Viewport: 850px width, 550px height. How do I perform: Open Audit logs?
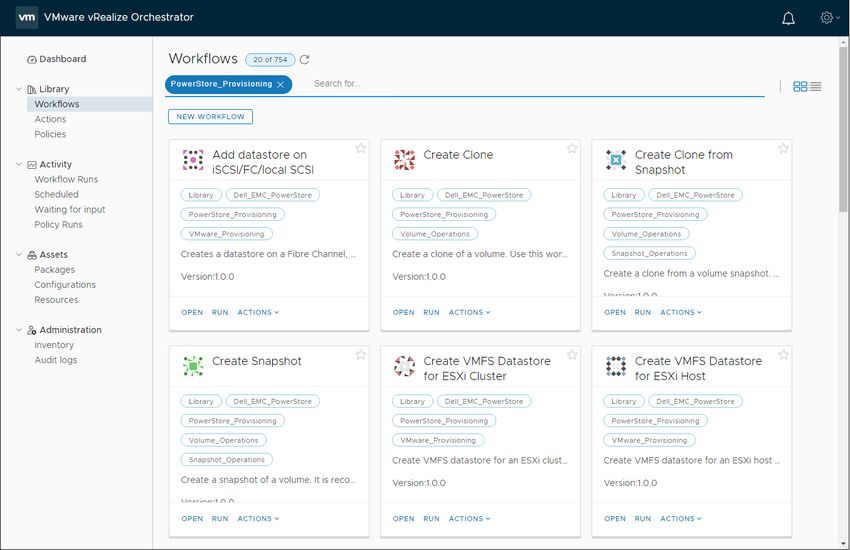56,360
